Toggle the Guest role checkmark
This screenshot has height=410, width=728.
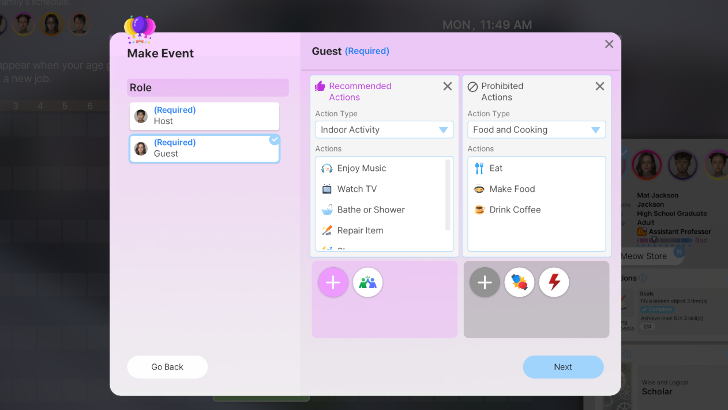tap(274, 140)
